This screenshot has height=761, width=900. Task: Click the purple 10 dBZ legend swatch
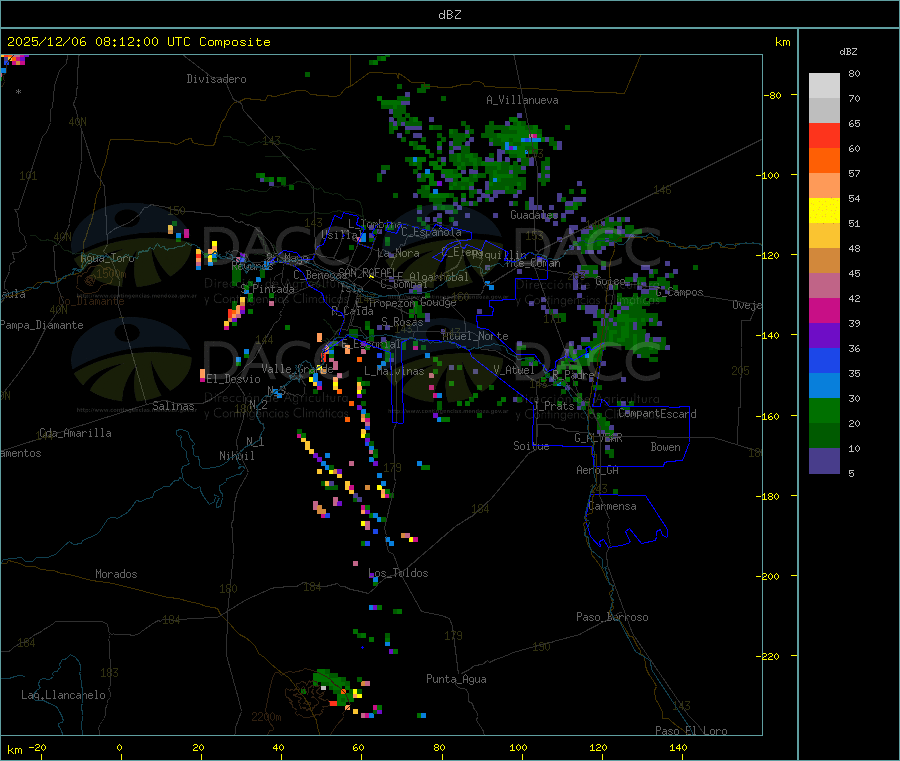click(x=824, y=461)
